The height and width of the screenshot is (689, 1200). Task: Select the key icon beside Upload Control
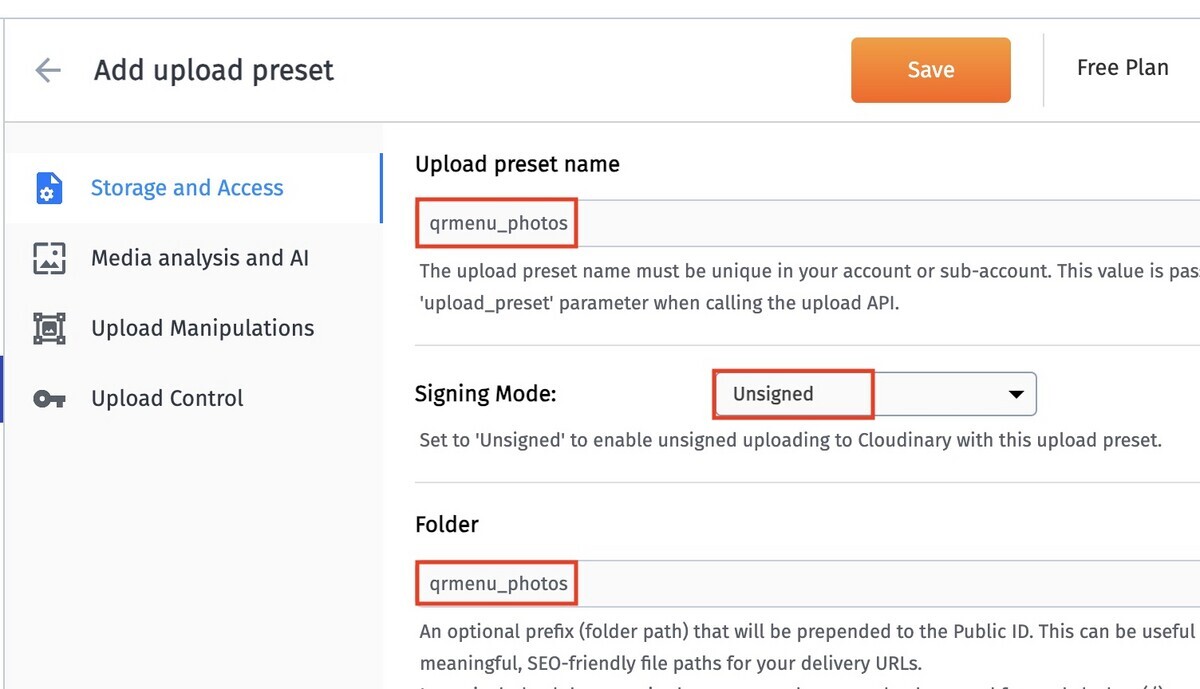pos(50,398)
